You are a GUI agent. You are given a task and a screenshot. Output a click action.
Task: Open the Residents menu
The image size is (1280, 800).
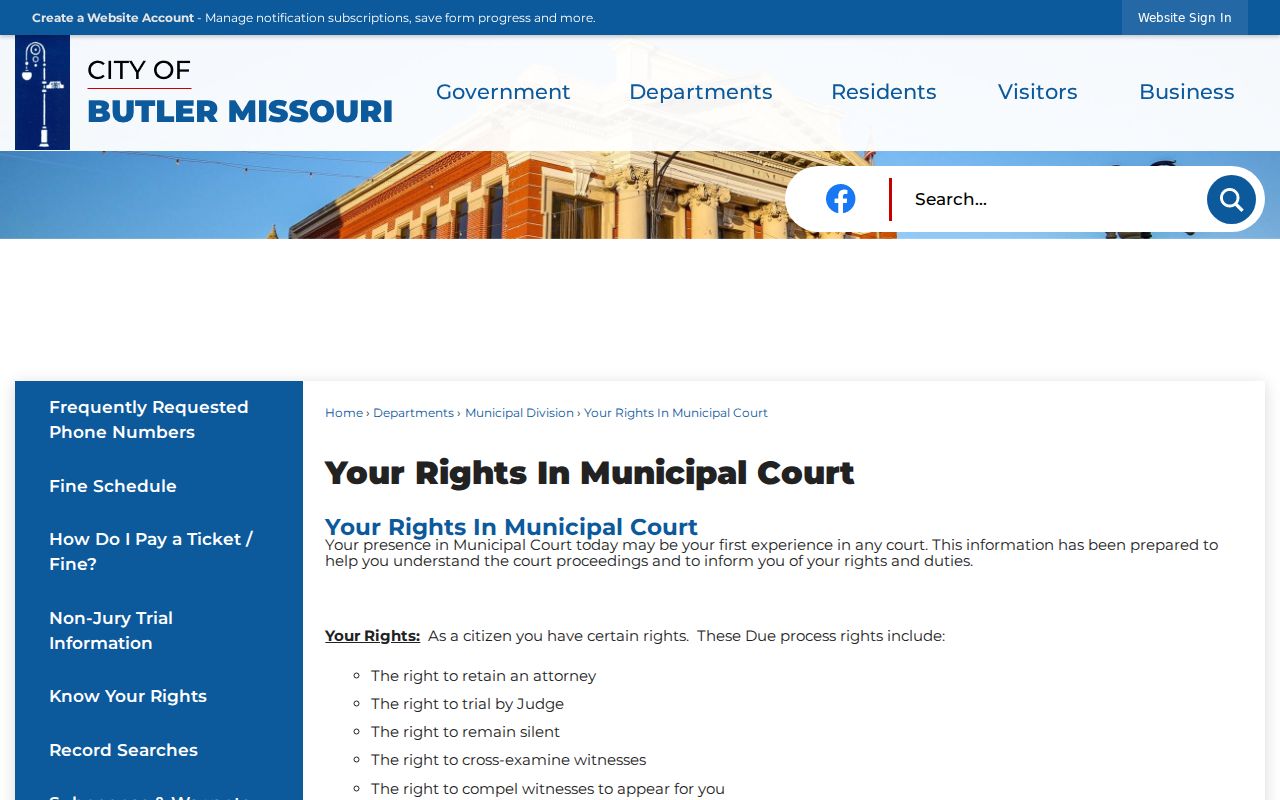(x=884, y=92)
